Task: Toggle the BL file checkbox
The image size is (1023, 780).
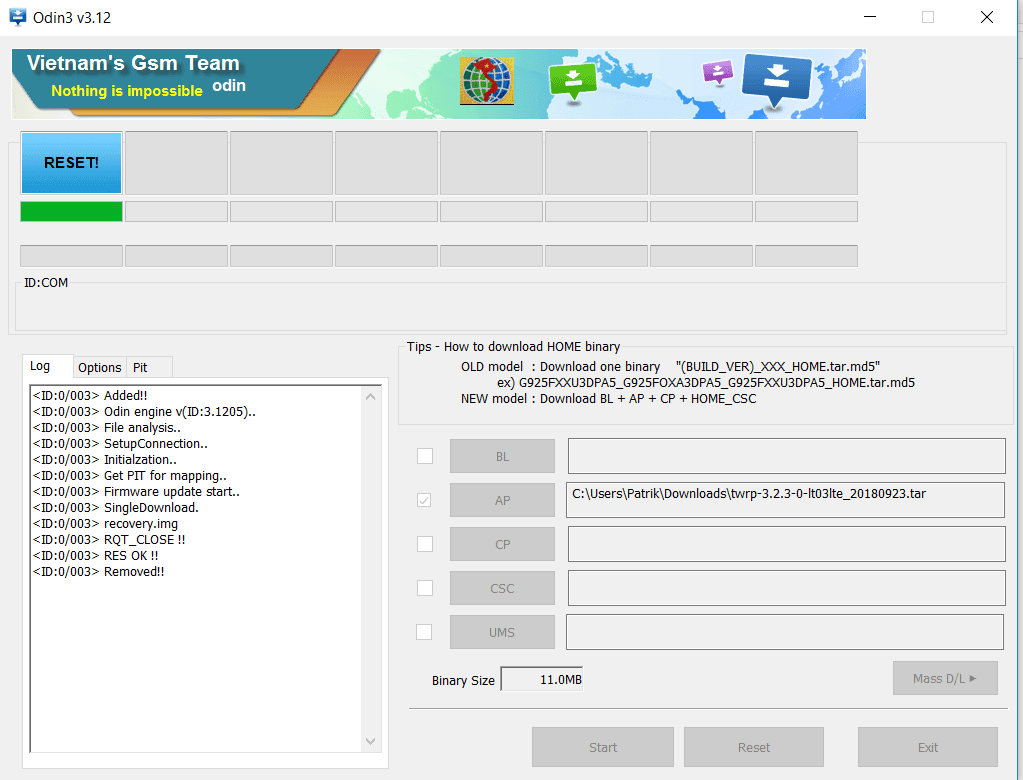Action: pyautogui.click(x=425, y=456)
